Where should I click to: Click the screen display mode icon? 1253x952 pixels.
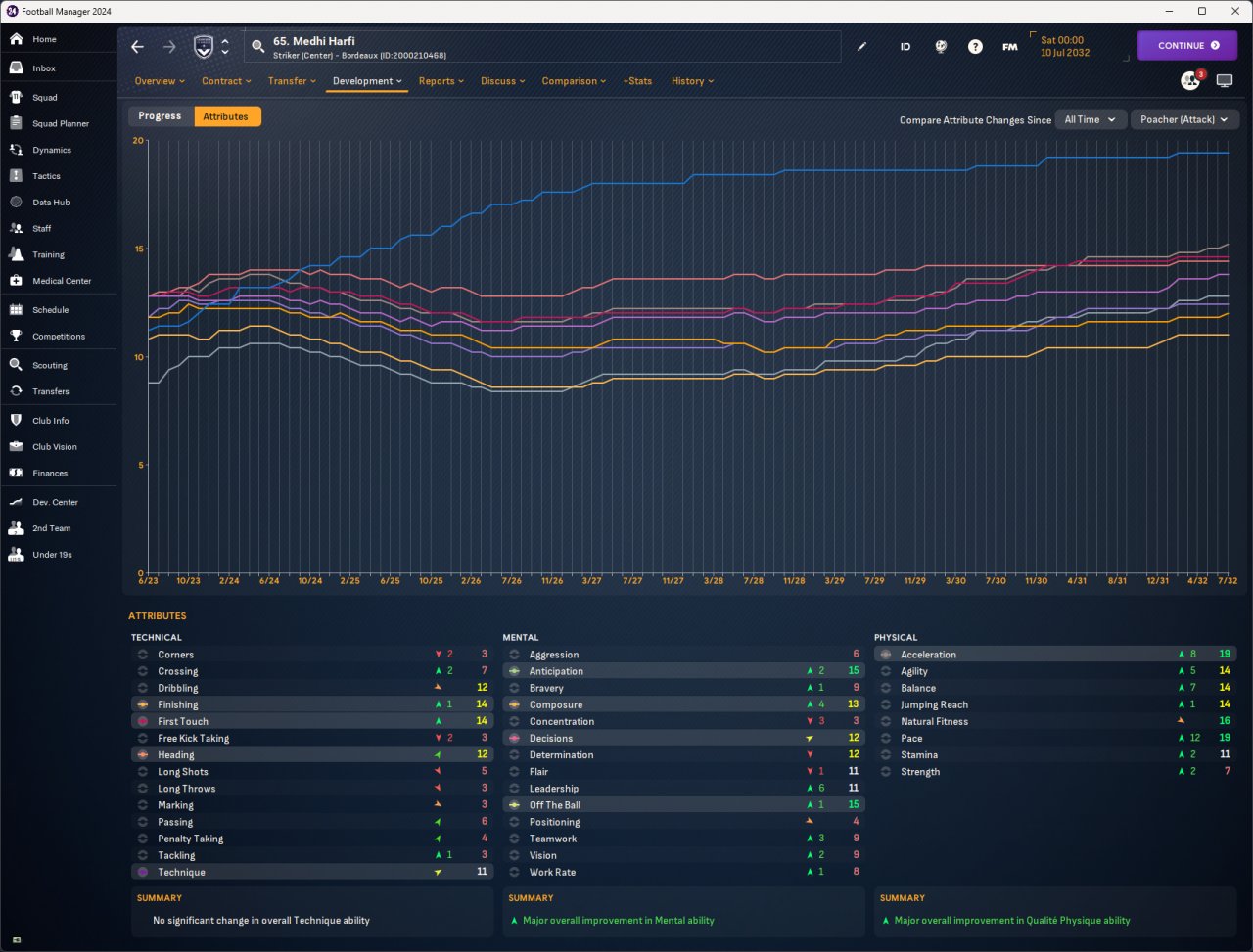pyautogui.click(x=1225, y=81)
